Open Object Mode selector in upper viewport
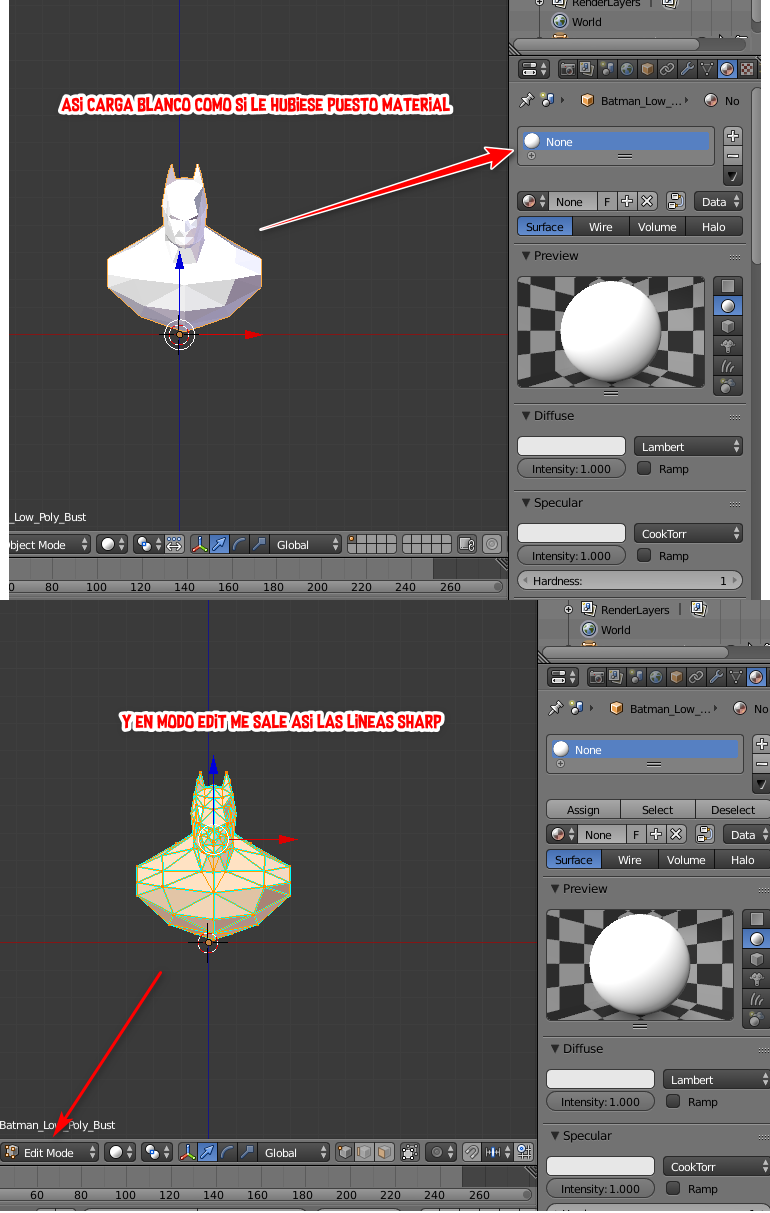Screen dimensions: 770x1213 [x=48, y=544]
